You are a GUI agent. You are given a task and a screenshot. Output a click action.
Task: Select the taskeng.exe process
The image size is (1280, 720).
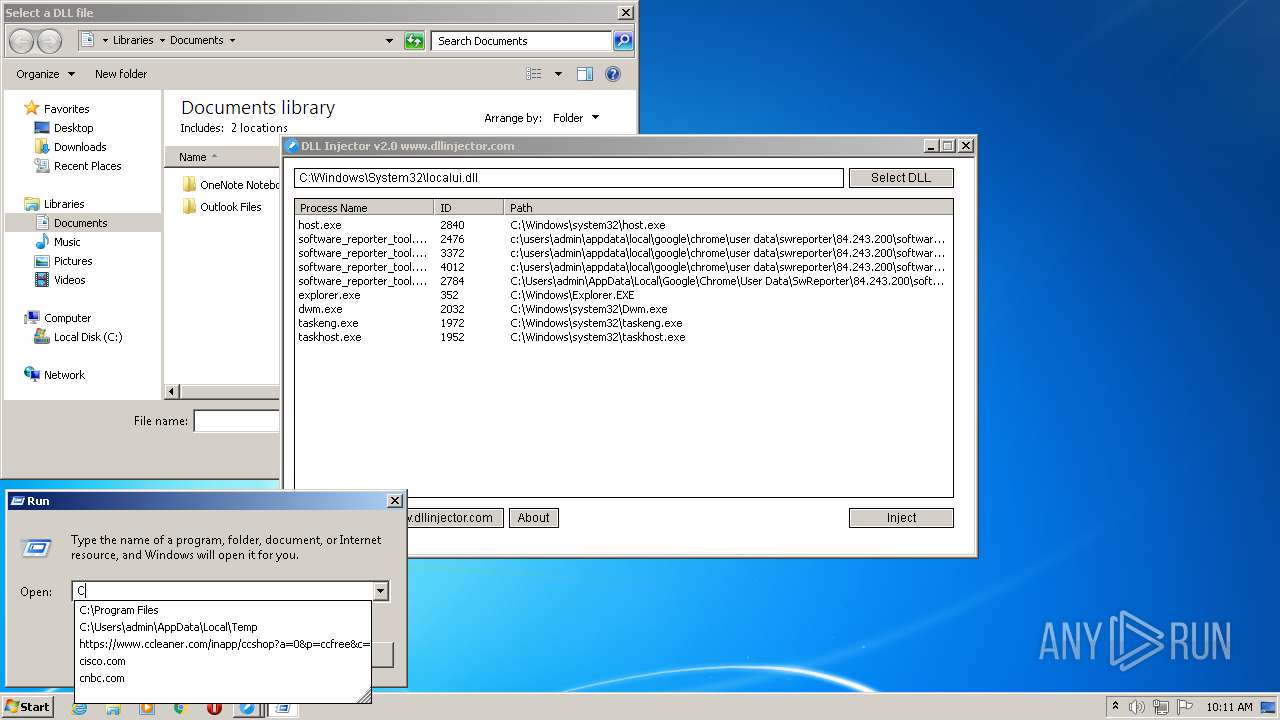(624, 323)
